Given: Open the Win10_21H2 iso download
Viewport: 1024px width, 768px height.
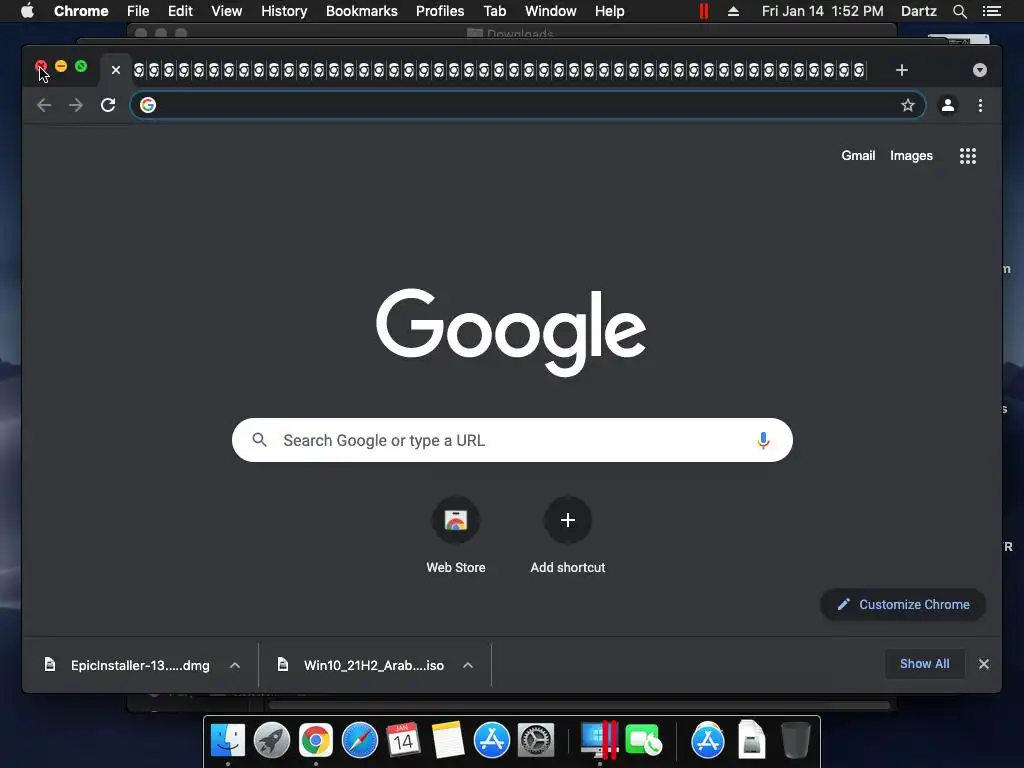Looking at the screenshot, I should click(x=362, y=665).
